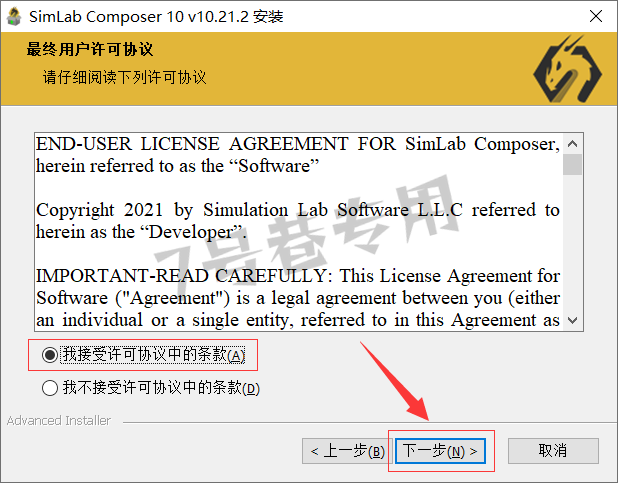Viewport: 618px width, 483px height.
Task: Close the SimLab Composer installer window
Action: 596,16
